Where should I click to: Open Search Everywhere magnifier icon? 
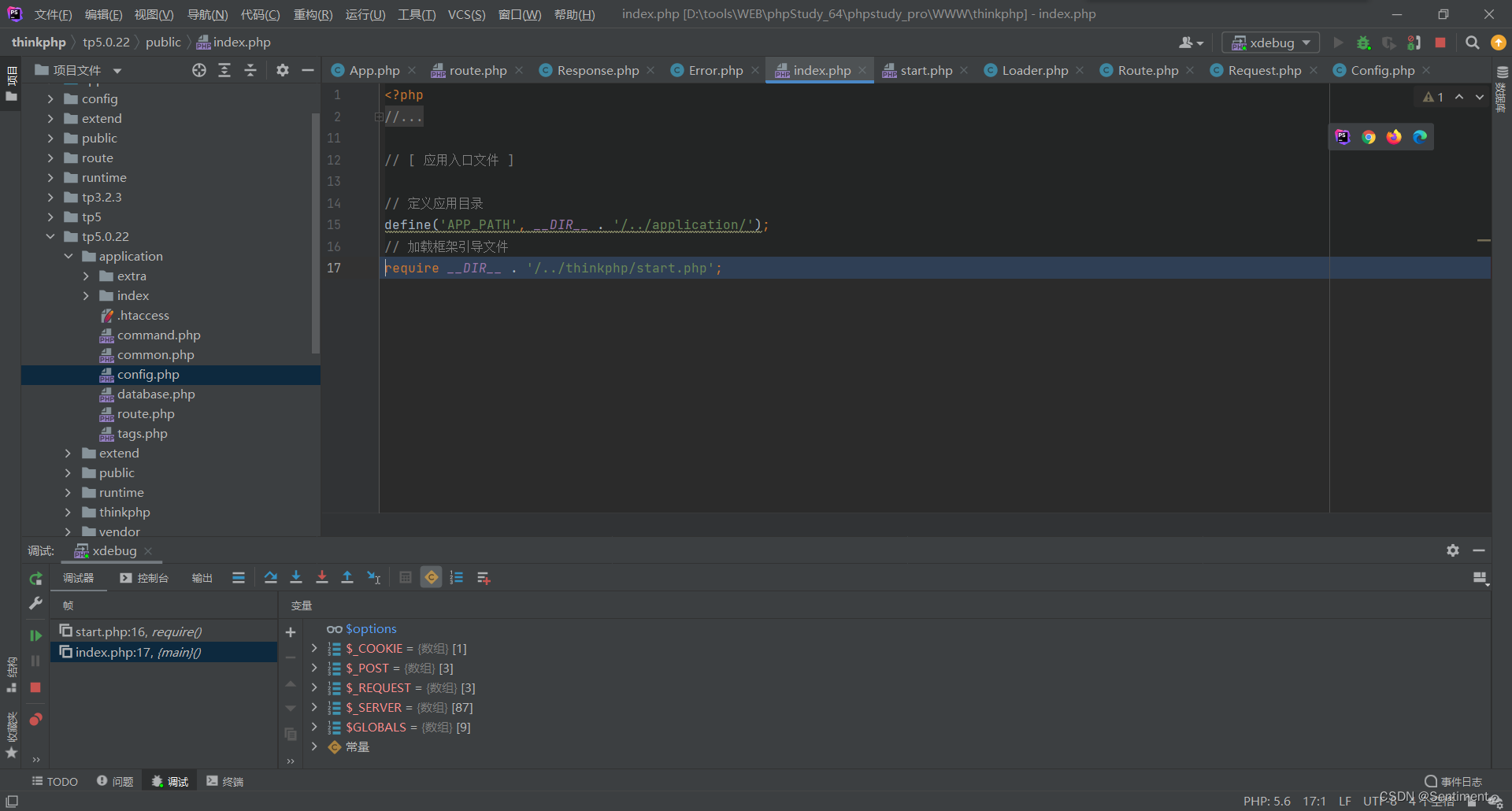point(1472,43)
